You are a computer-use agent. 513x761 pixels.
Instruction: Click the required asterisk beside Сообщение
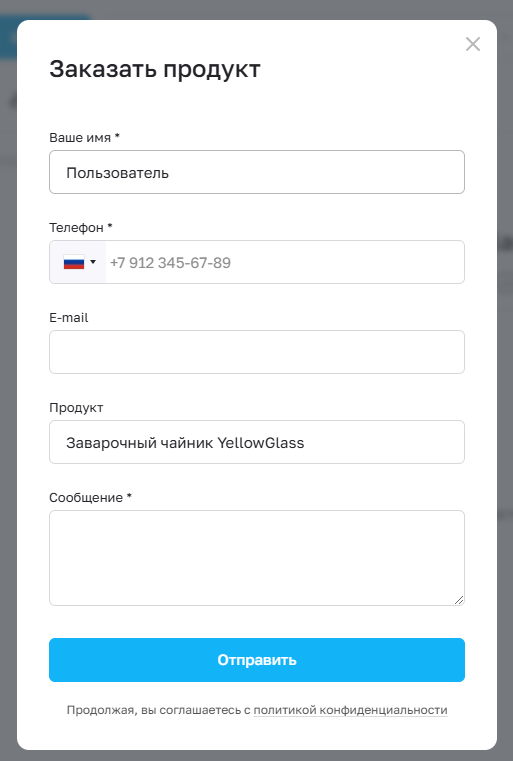(129, 496)
